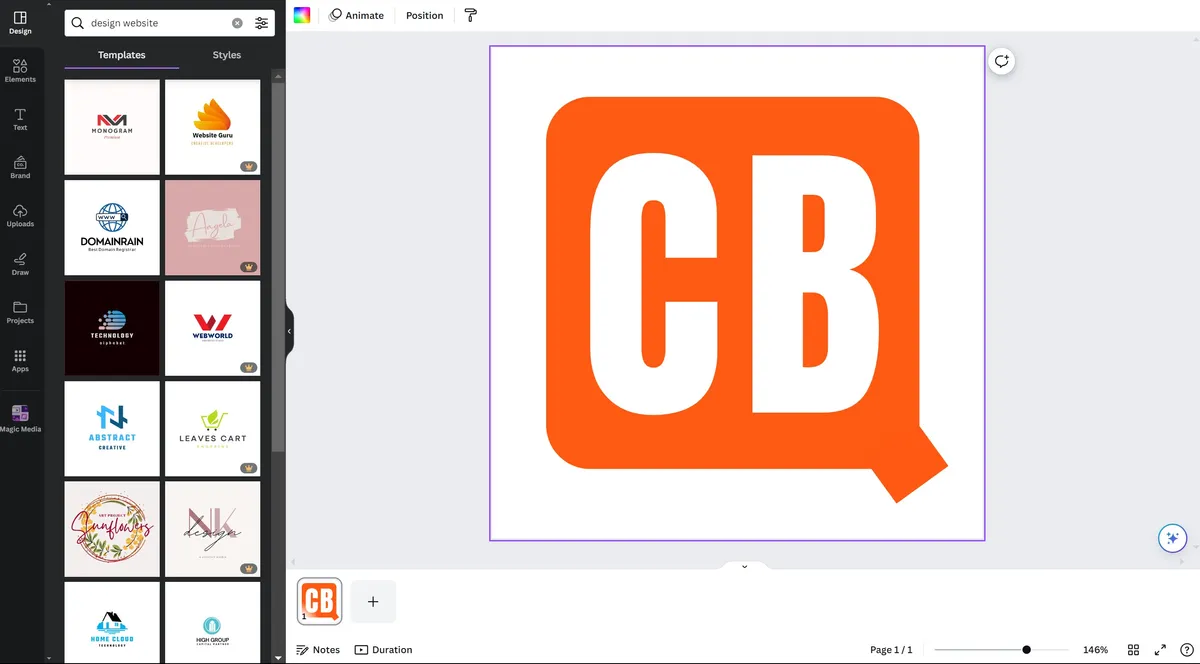Click the Magic assistant sparkle button
The width and height of the screenshot is (1200, 664).
coord(1171,538)
